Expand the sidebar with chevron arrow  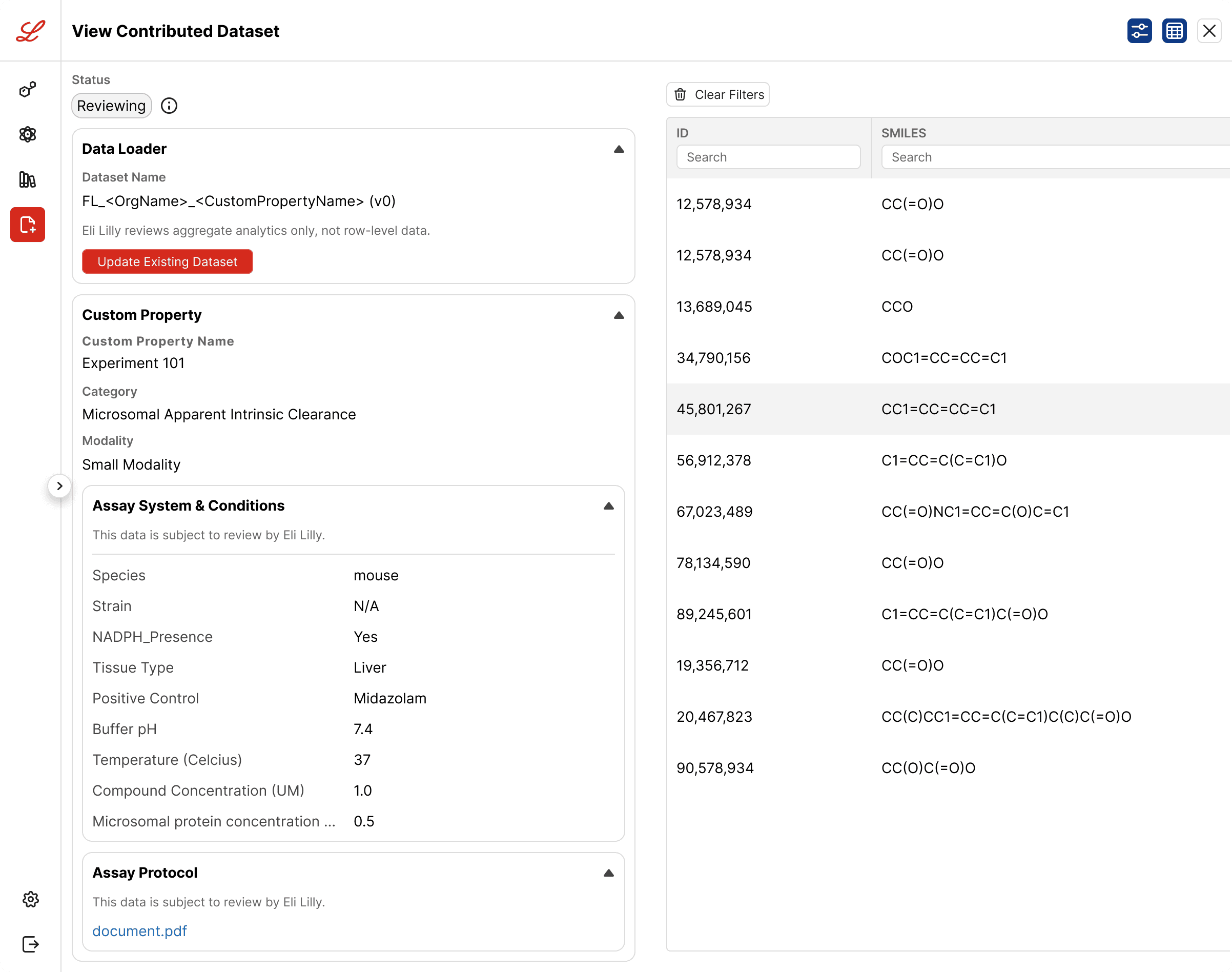[60, 486]
